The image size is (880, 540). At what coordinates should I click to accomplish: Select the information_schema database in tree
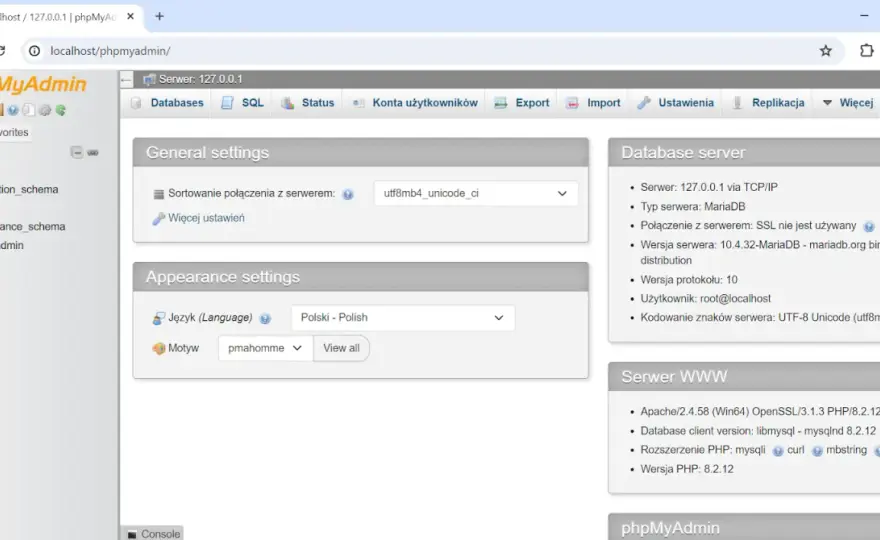pos(29,189)
